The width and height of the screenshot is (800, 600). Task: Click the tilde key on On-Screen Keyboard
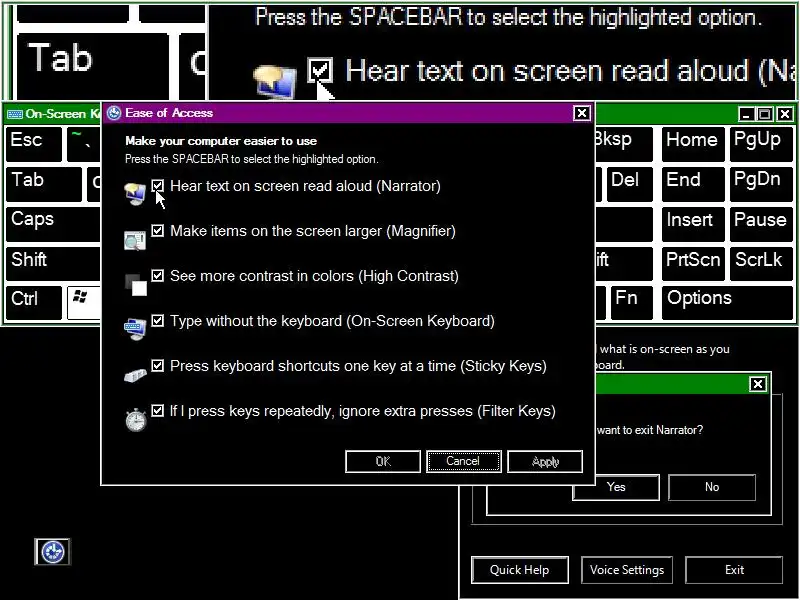pyautogui.click(x=84, y=144)
